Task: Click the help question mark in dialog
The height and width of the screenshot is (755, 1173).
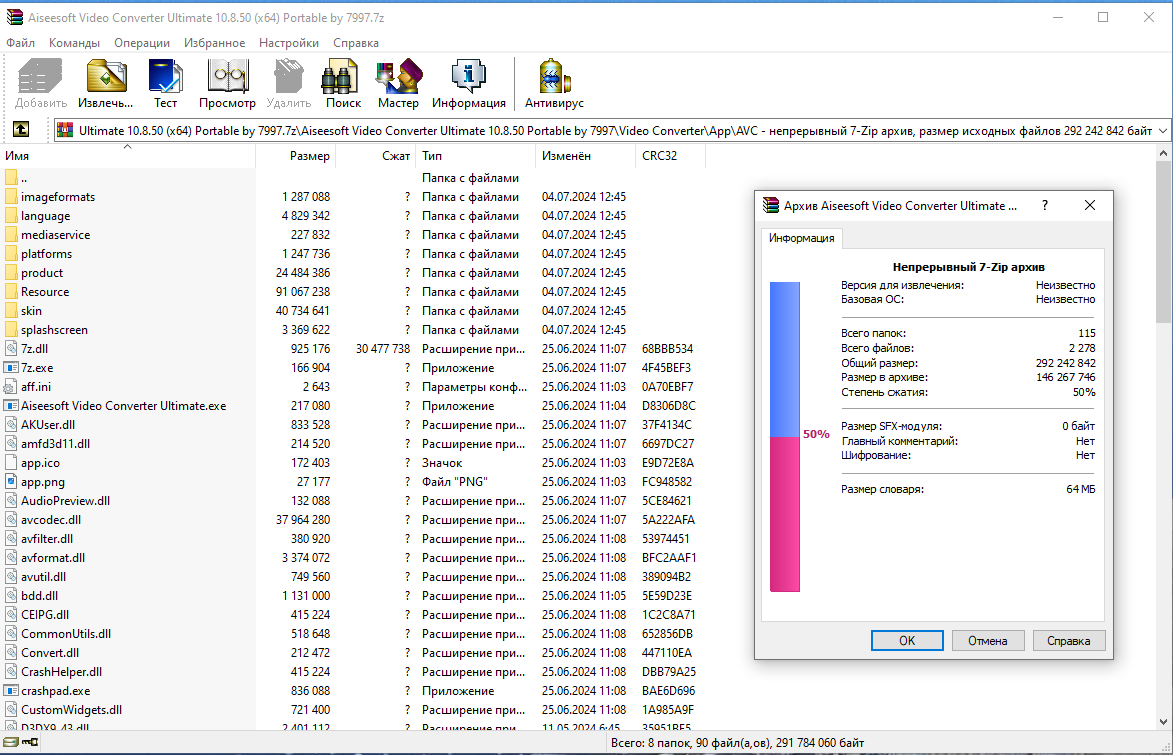Action: click(1045, 205)
